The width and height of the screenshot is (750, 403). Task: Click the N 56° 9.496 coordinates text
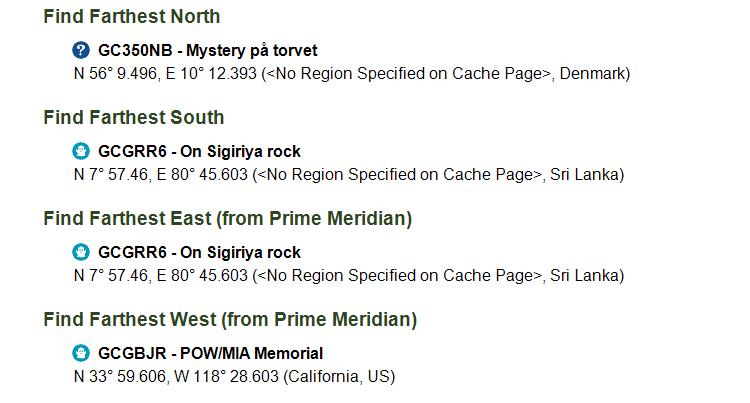pos(116,73)
